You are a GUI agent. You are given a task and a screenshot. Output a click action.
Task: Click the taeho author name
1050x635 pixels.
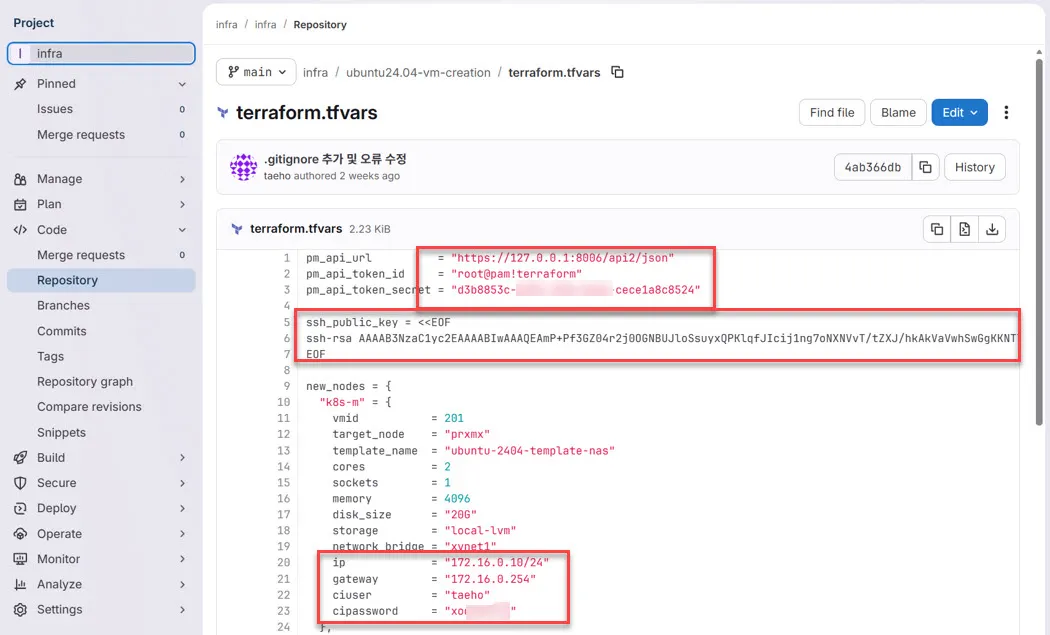(x=277, y=175)
